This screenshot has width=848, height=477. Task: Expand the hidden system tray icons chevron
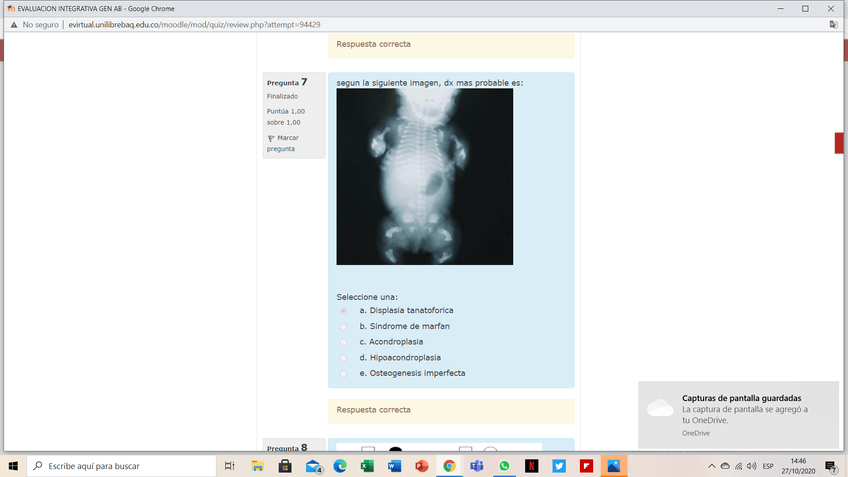coord(712,466)
